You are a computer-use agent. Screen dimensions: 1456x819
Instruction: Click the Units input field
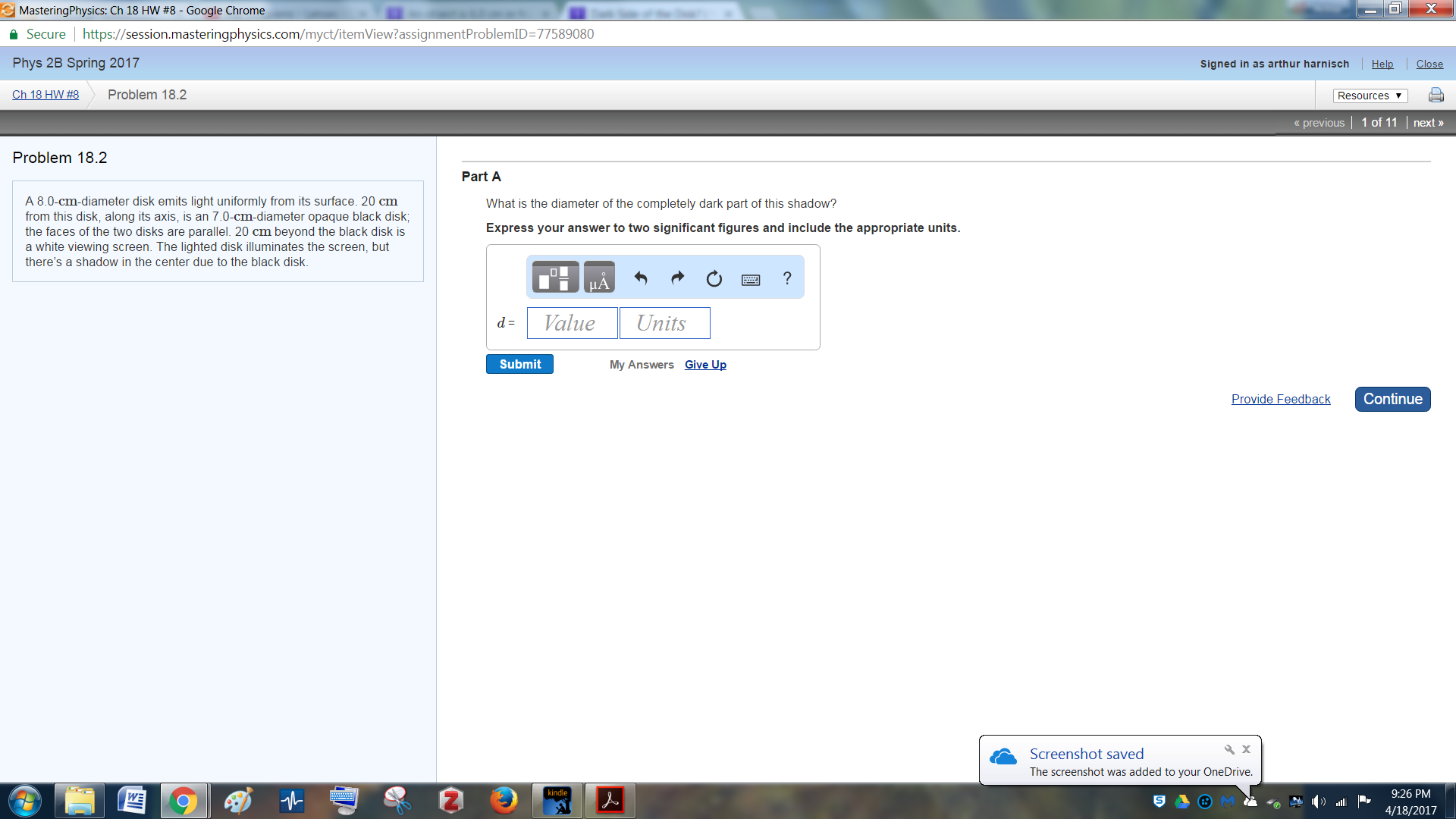[x=664, y=323]
